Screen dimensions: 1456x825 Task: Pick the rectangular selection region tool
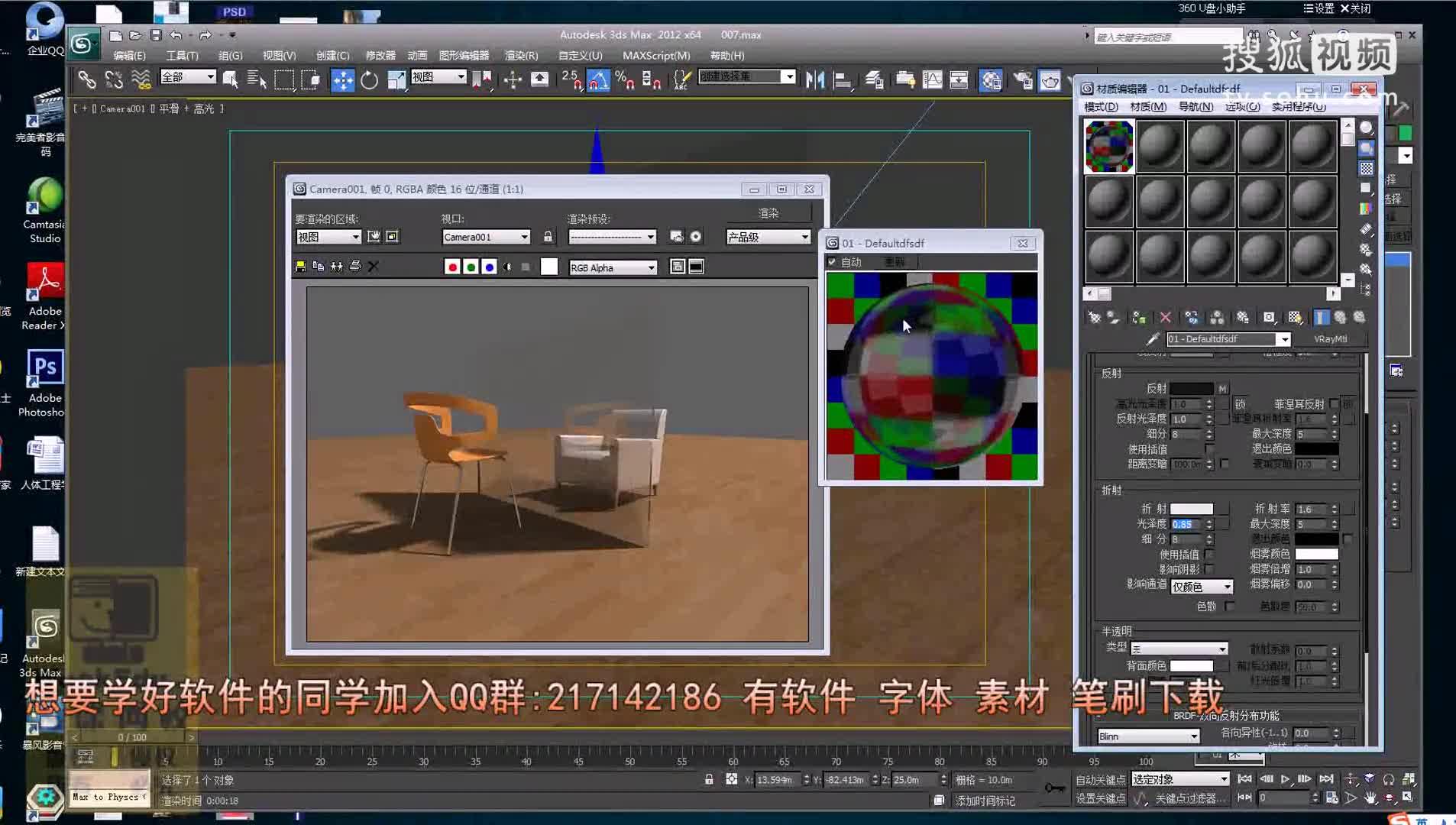[x=284, y=79]
